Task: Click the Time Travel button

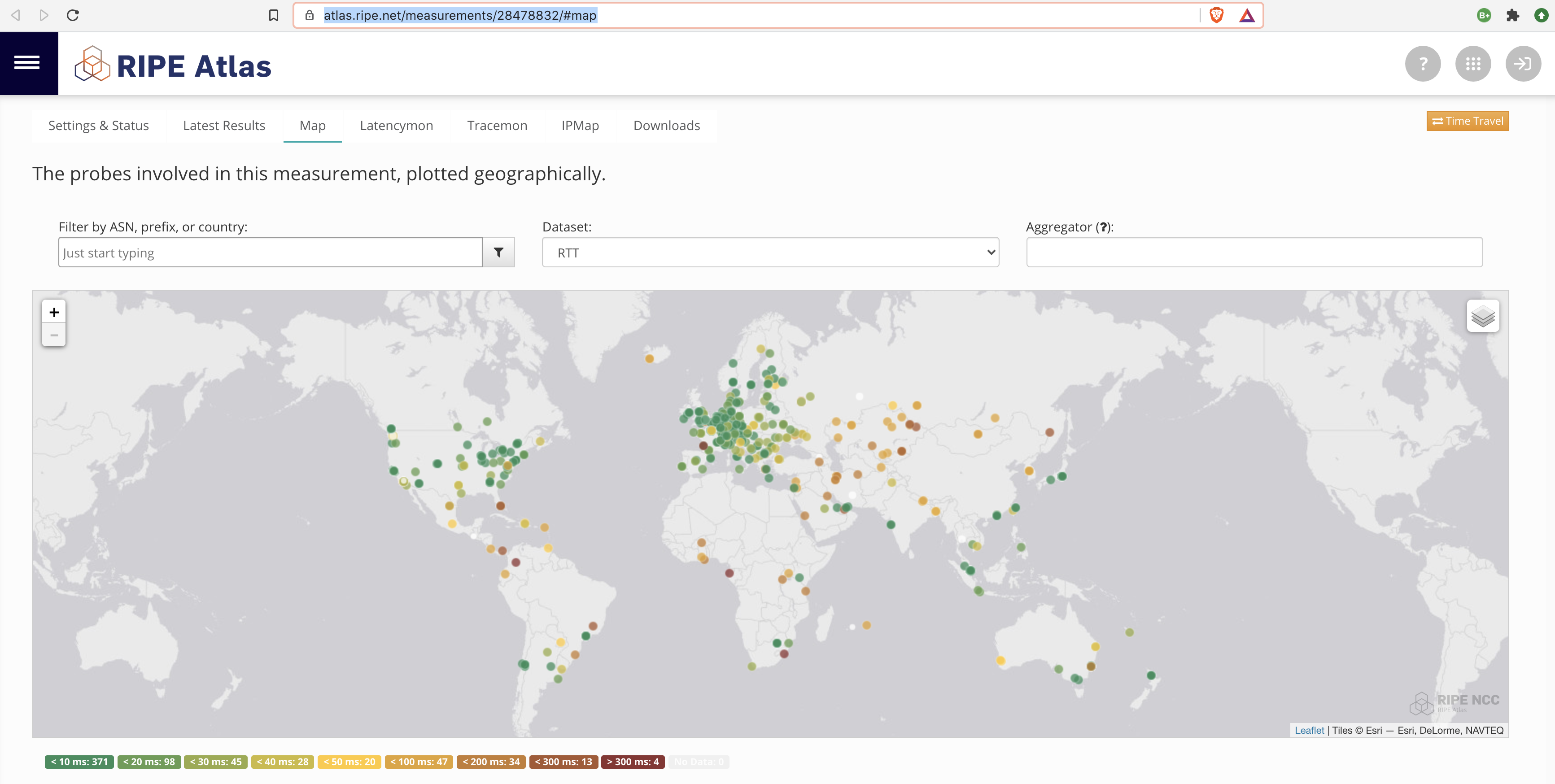Action: point(1467,121)
